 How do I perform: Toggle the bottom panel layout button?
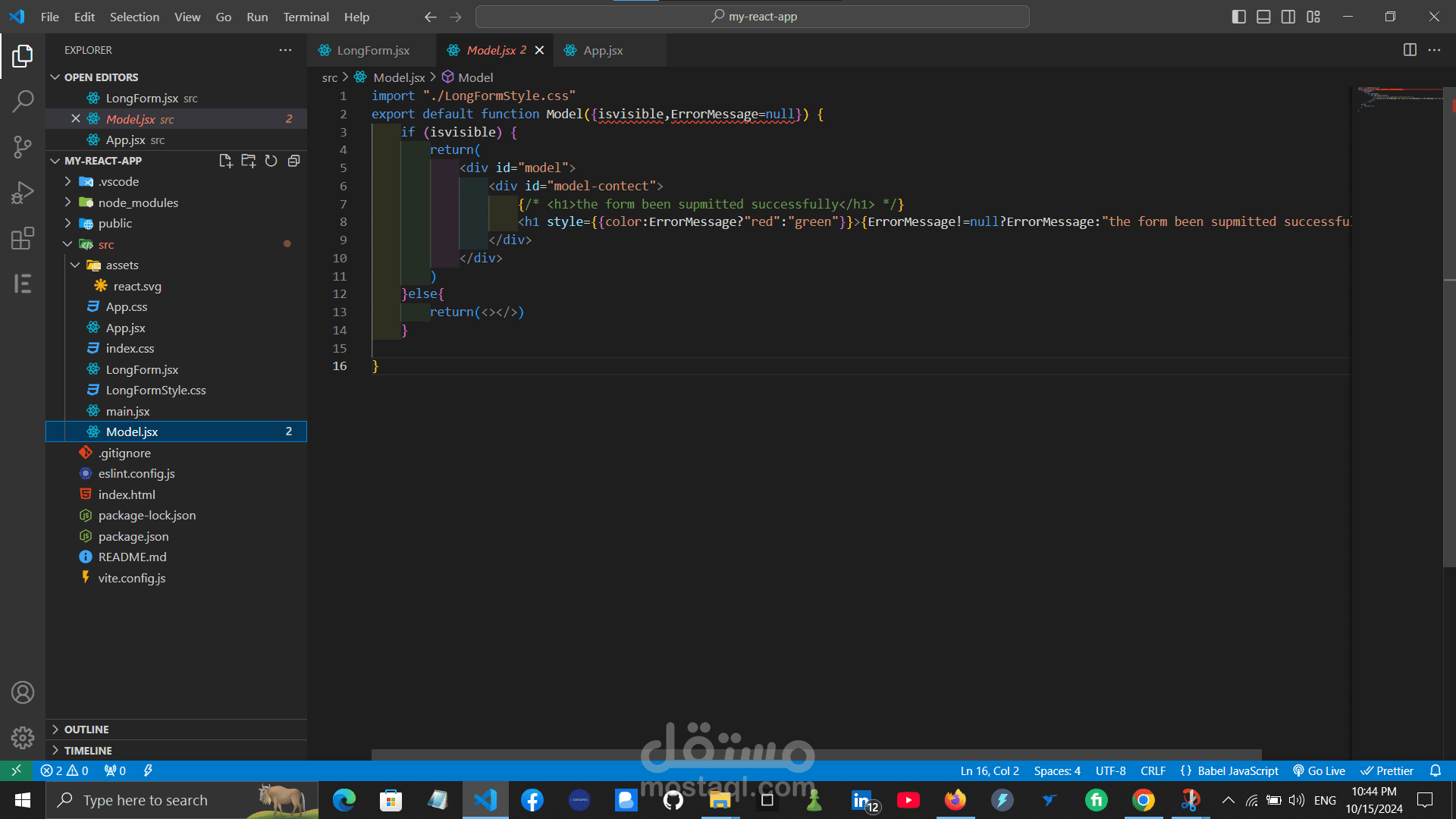tap(1263, 17)
